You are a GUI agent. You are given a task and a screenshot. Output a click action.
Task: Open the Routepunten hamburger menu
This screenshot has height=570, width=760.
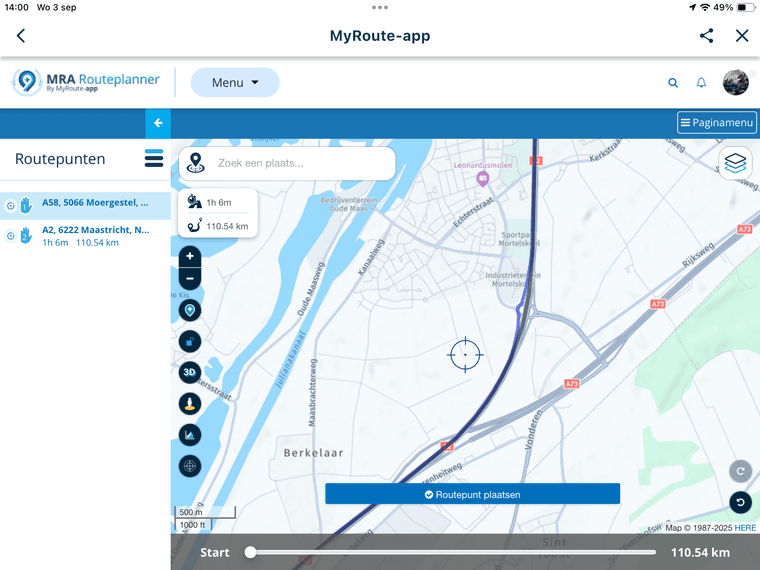point(154,158)
